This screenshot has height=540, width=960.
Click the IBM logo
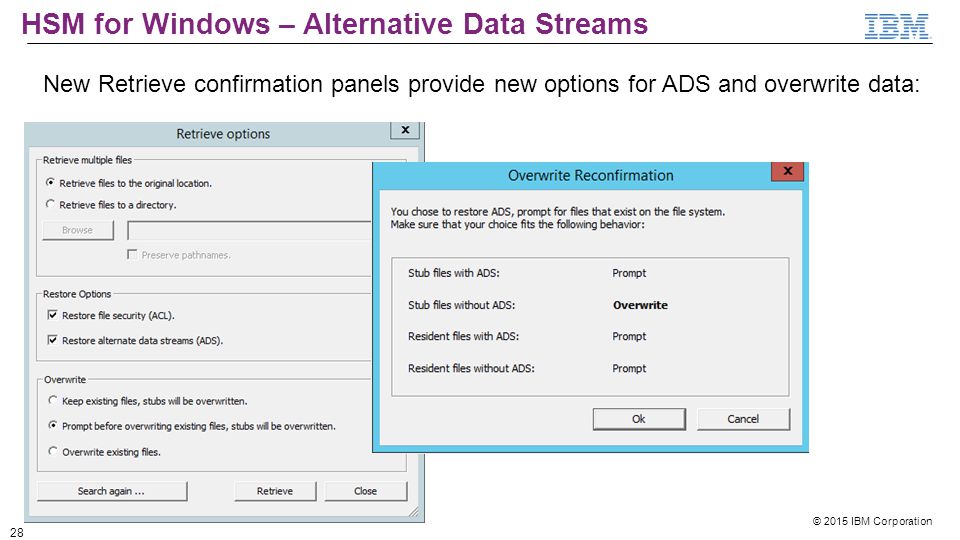tap(897, 27)
